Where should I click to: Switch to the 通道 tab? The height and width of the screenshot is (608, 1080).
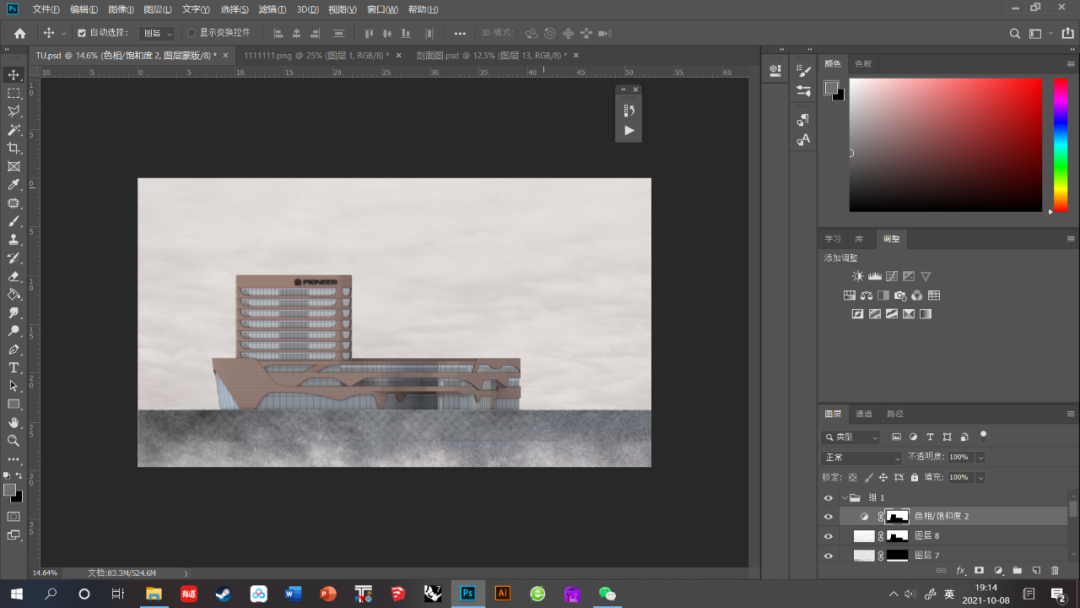864,414
